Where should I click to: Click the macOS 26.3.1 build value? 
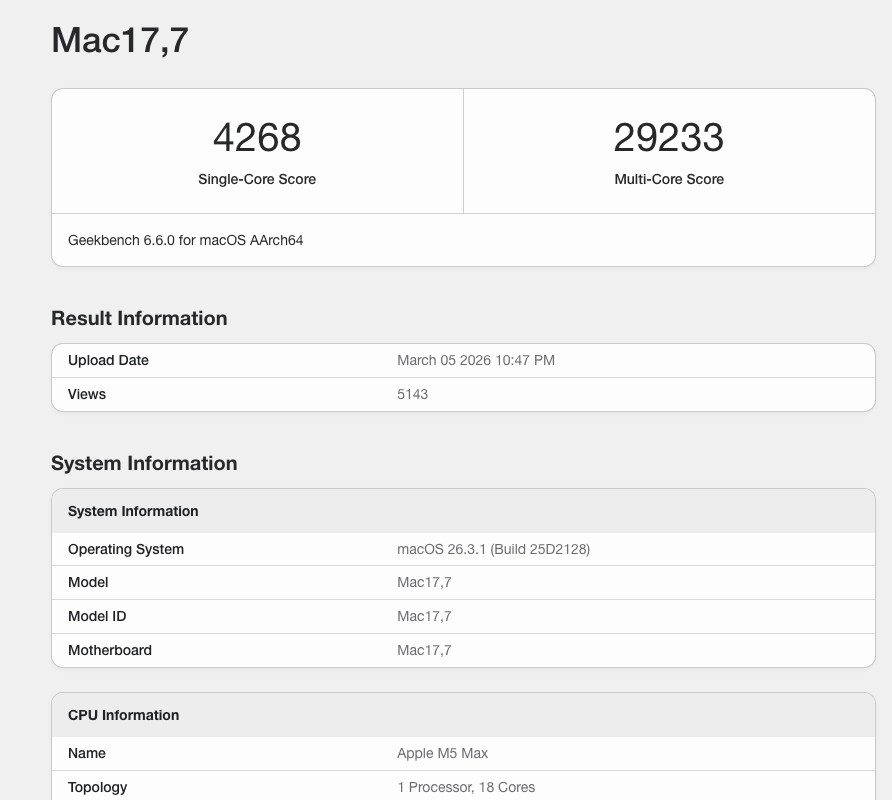(x=493, y=549)
